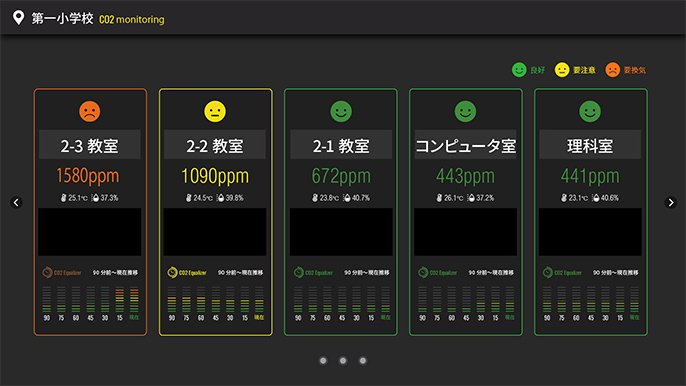Image resolution: width=686 pixels, height=386 pixels.
Task: Click green smiley on コンピュータ室 card
Action: pos(465,111)
